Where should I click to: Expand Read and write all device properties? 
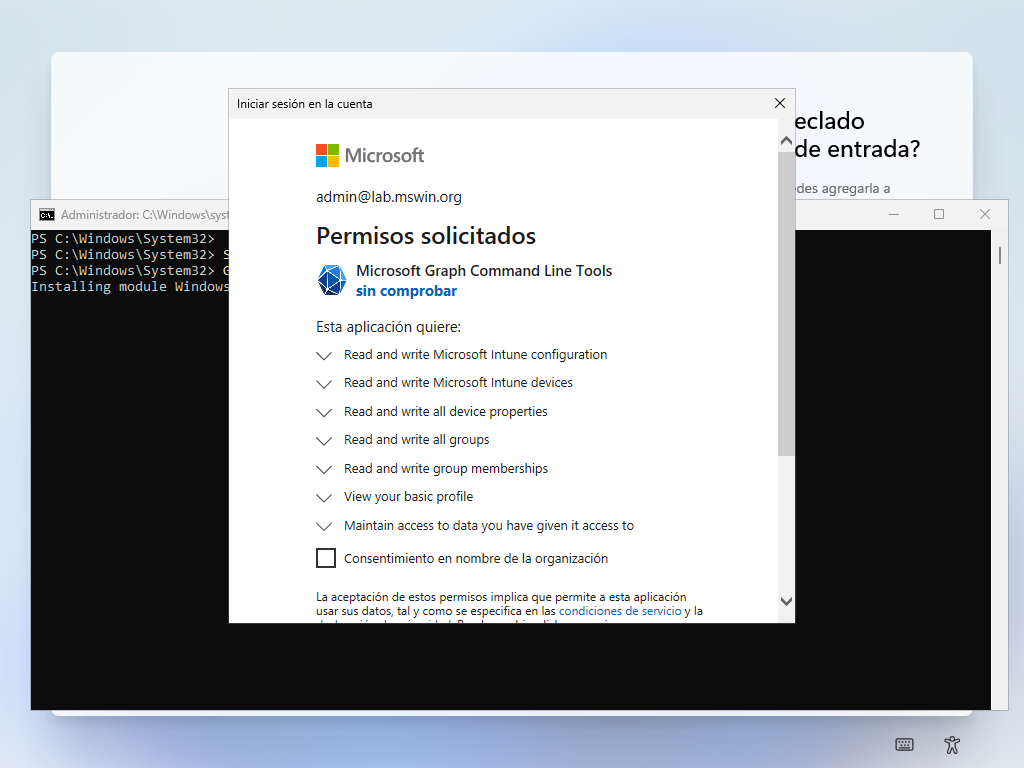[x=324, y=412]
